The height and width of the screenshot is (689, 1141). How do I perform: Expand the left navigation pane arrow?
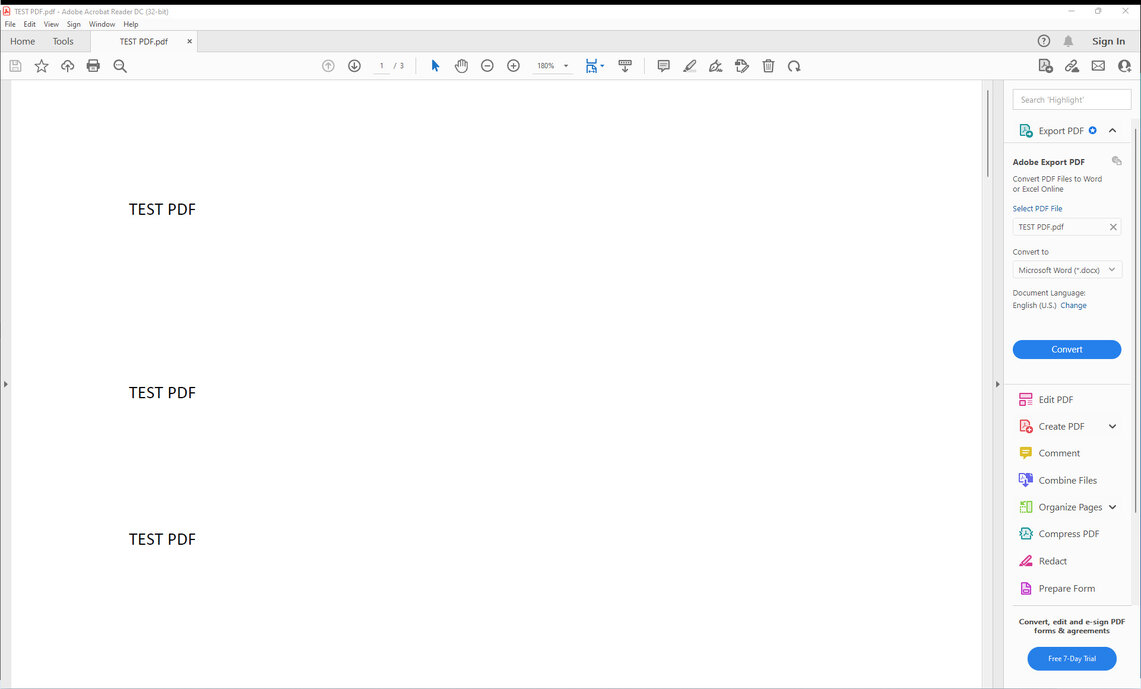(x=5, y=384)
